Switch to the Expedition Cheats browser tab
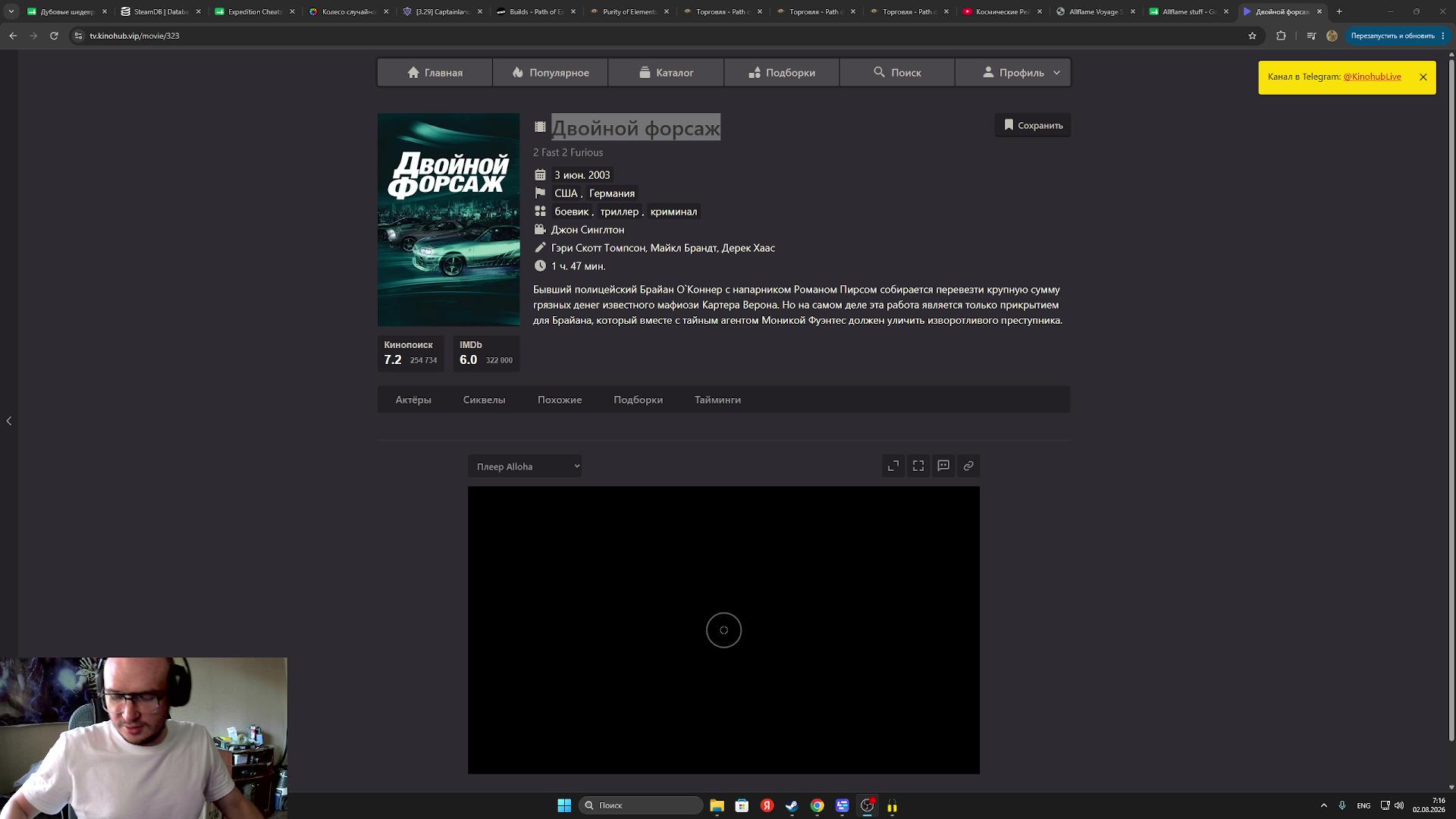This screenshot has height=819, width=1456. [x=255, y=11]
